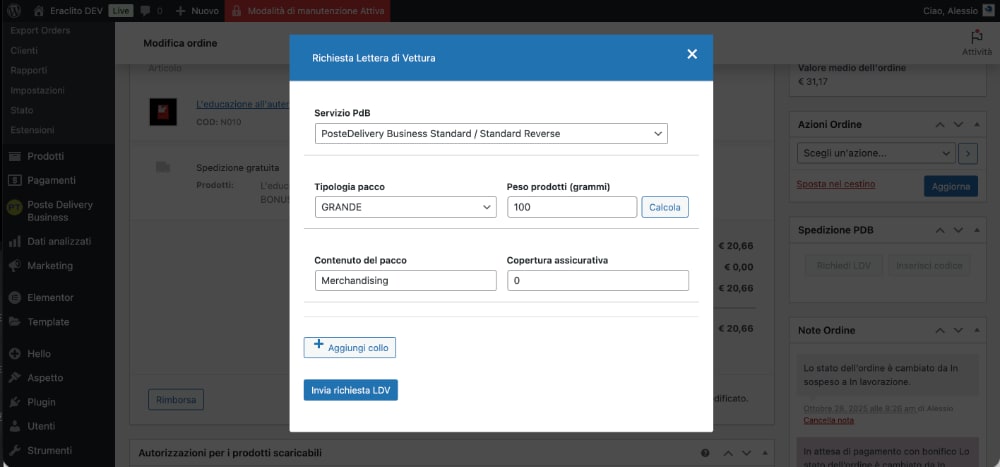Expand the Tipologia pacco dropdown
Viewport: 1000px width, 467px height.
405,207
